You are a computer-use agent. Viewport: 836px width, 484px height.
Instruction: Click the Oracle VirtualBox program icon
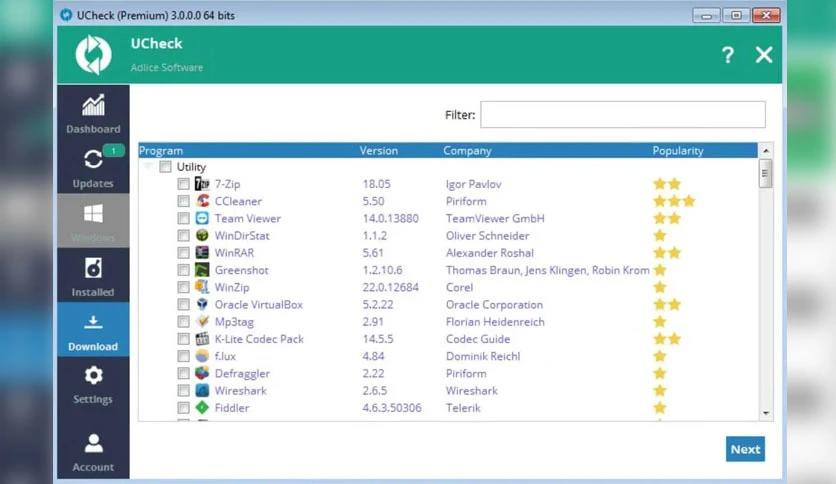point(202,304)
